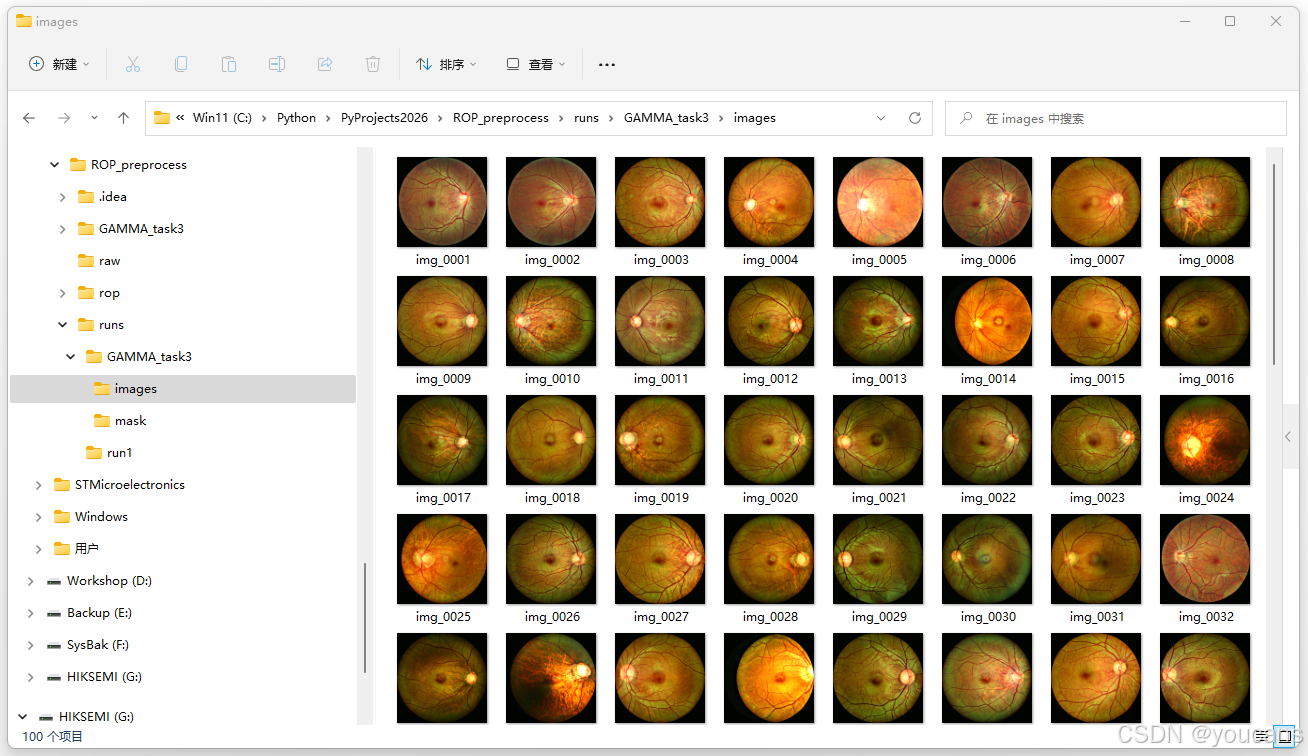Click the folder icon in address bar
The height and width of the screenshot is (756, 1308).
point(162,118)
